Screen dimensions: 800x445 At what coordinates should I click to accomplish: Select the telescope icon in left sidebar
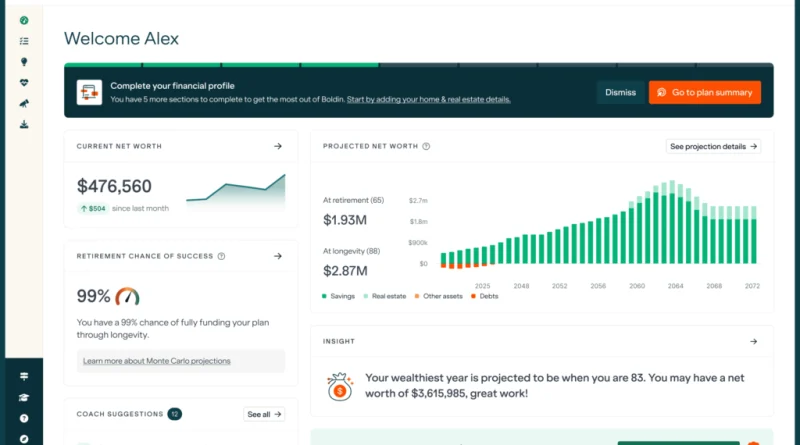(x=24, y=104)
